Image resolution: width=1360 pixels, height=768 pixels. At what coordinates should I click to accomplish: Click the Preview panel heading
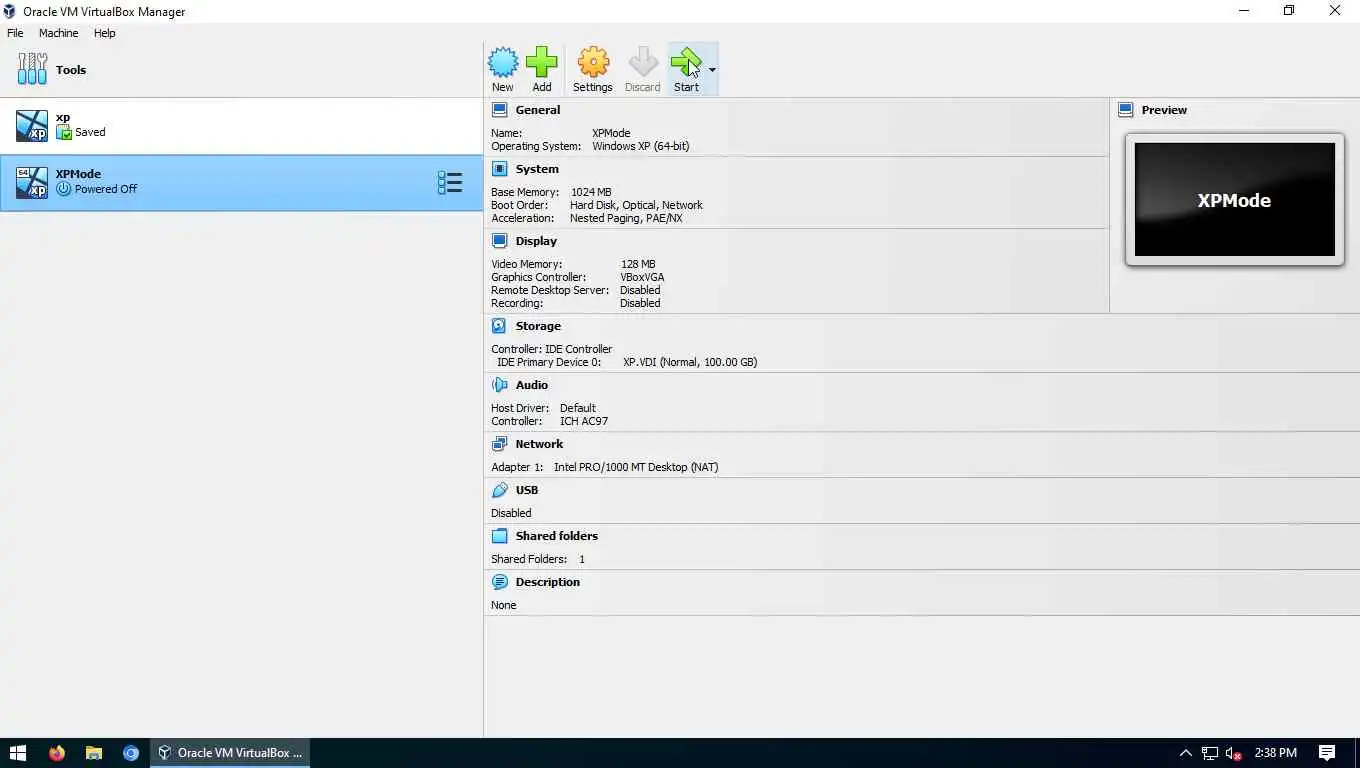(1164, 110)
